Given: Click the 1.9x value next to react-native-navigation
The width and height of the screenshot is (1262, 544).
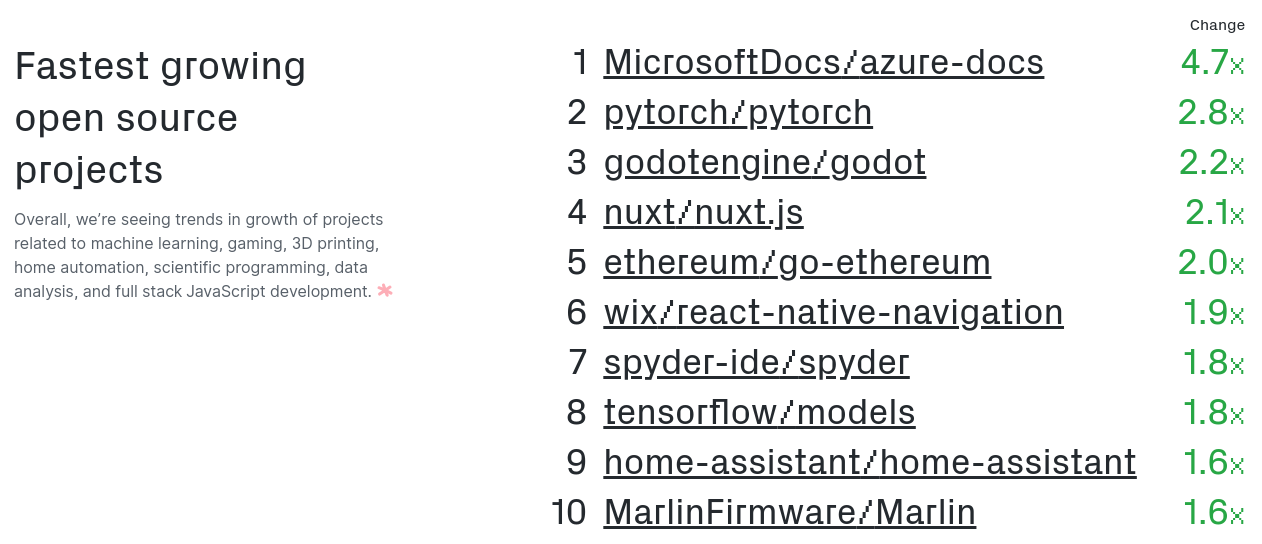Looking at the screenshot, I should (x=1214, y=312).
